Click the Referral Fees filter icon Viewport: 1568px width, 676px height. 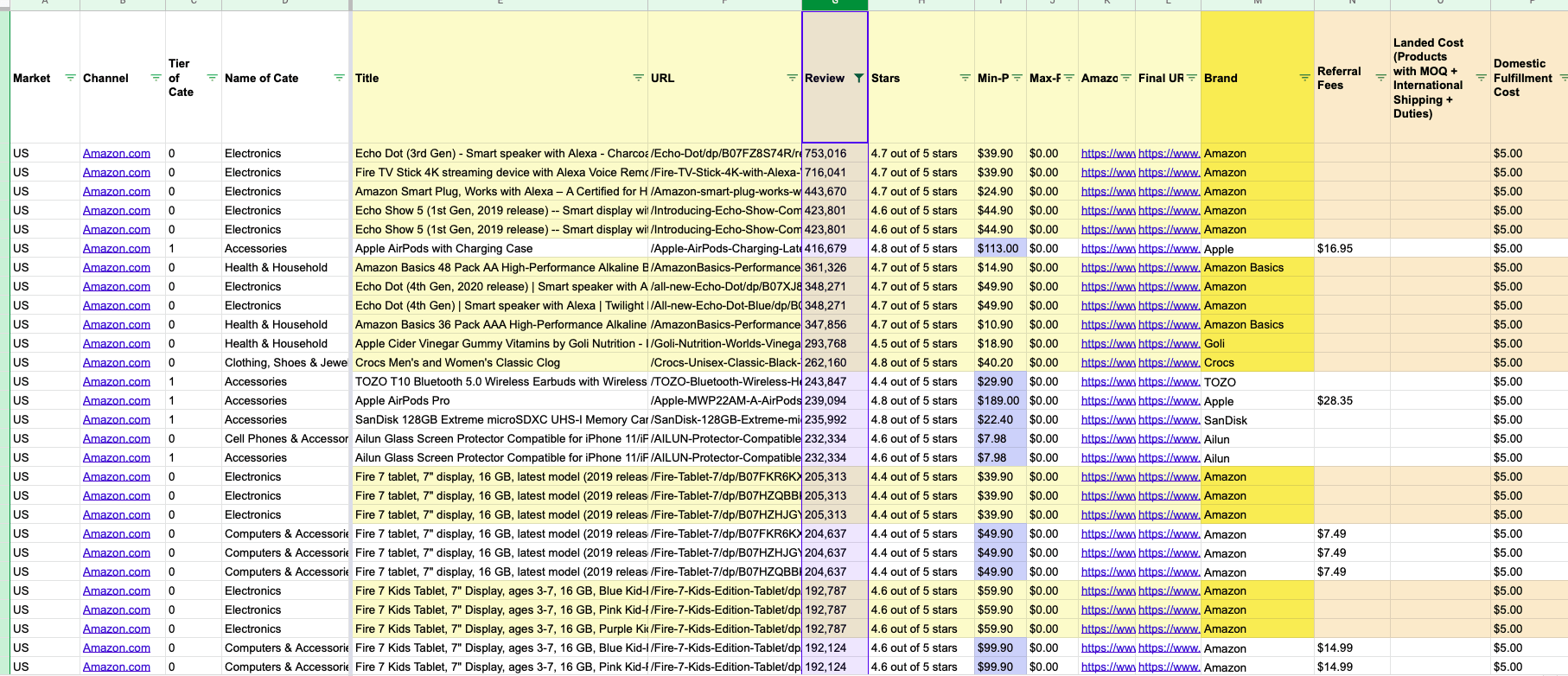pyautogui.click(x=1381, y=78)
